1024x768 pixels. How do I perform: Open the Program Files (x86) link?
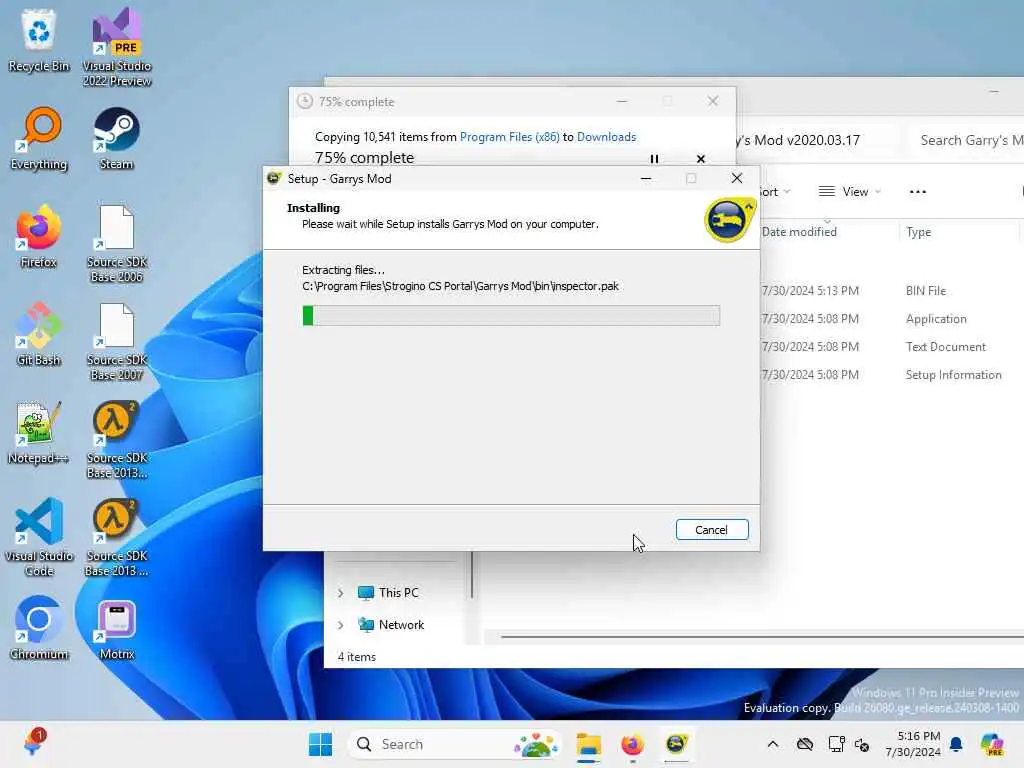509,136
